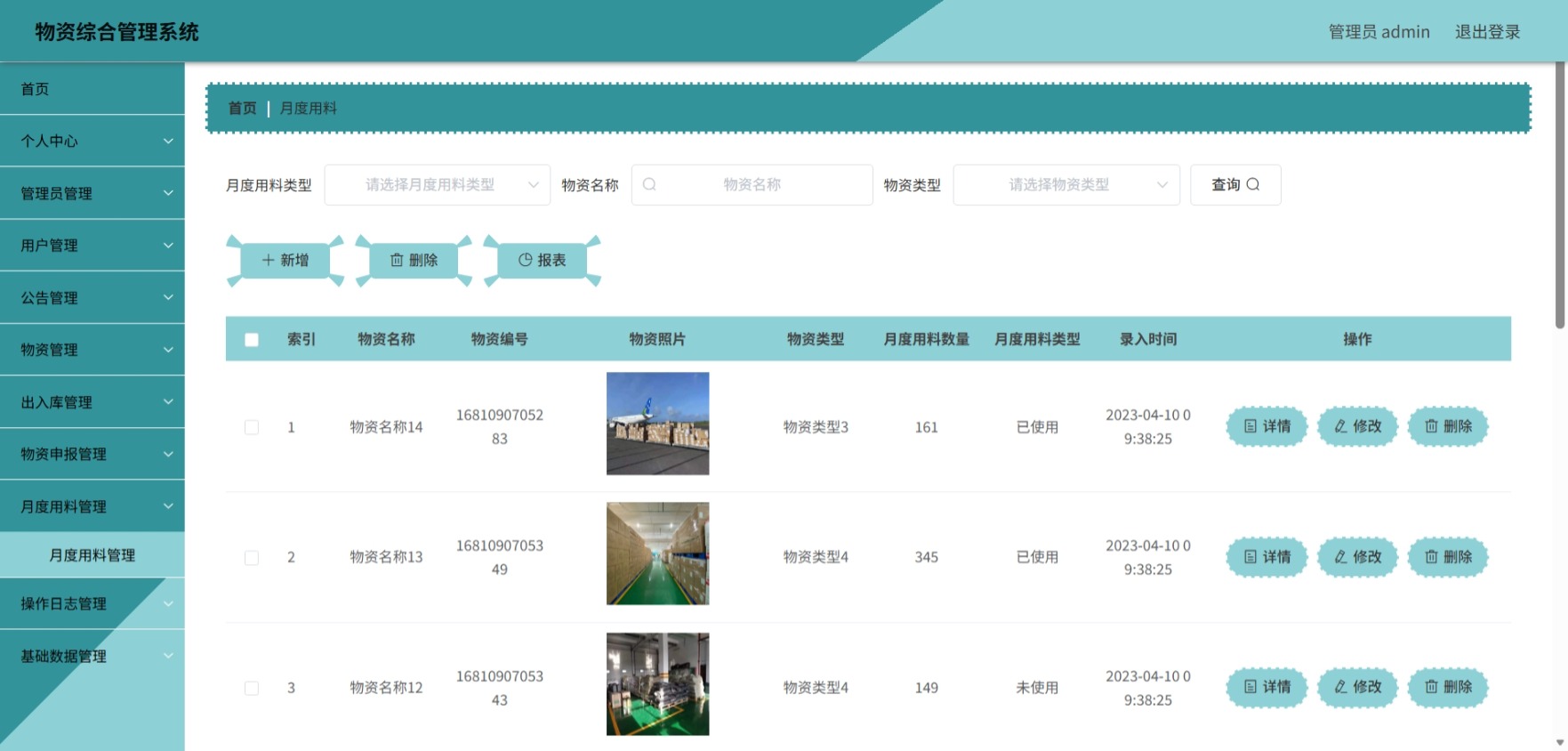The image size is (1568, 751).
Task: Click the plus icon on 新增 button
Action: [x=268, y=260]
